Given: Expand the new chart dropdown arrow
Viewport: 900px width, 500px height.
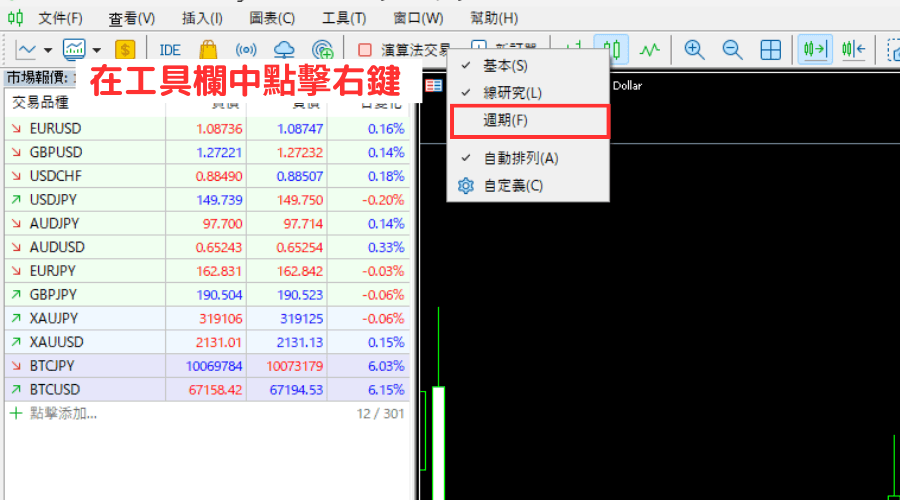Looking at the screenshot, I should [x=48, y=49].
